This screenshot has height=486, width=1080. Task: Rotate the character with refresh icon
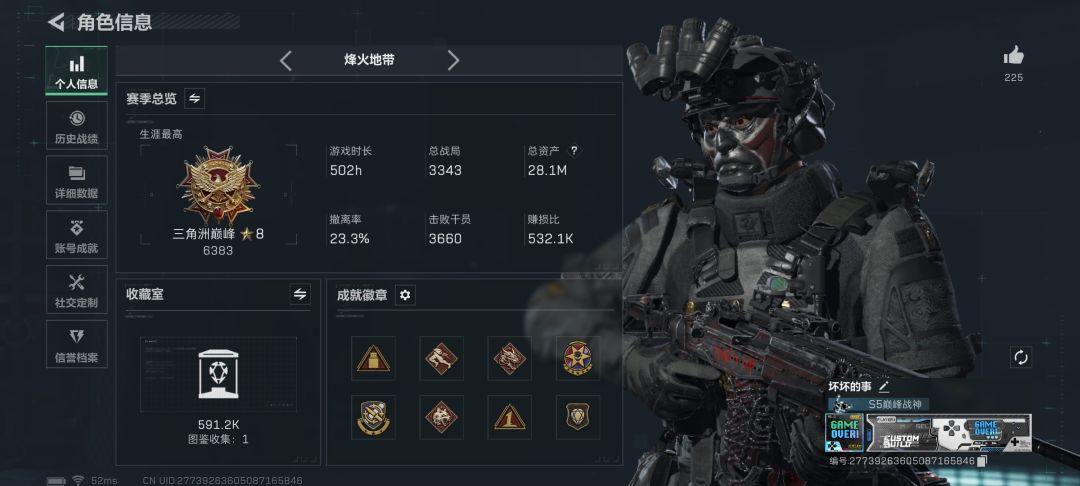pyautogui.click(x=1021, y=357)
